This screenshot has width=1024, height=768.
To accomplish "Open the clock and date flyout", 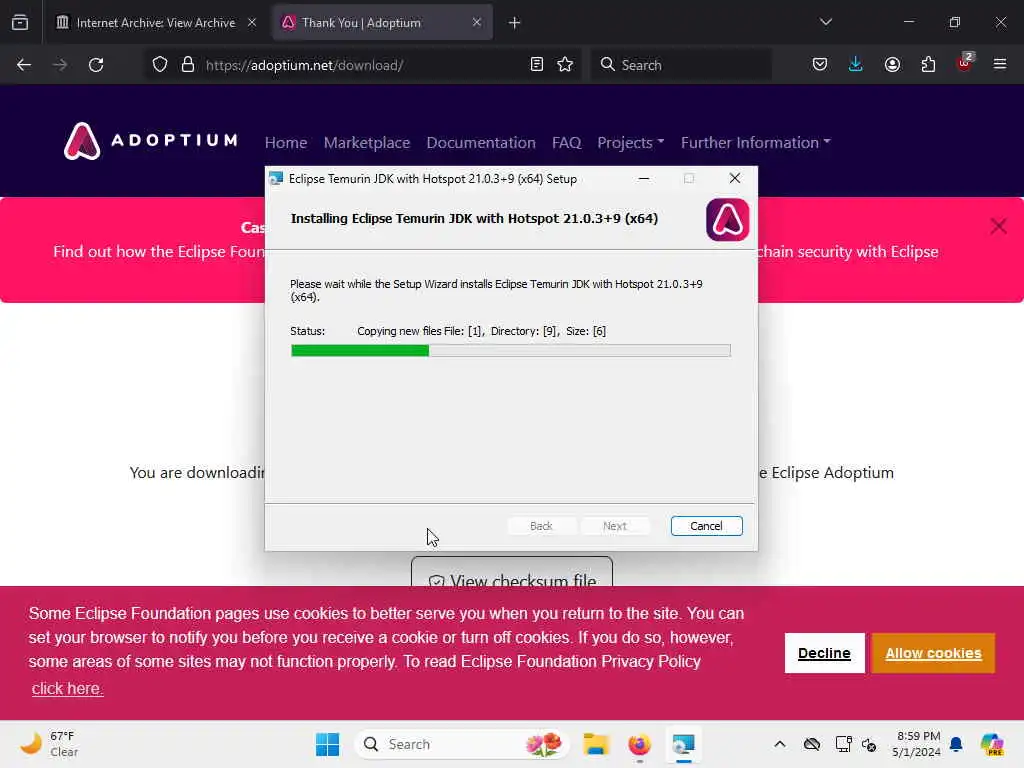I will pyautogui.click(x=917, y=744).
